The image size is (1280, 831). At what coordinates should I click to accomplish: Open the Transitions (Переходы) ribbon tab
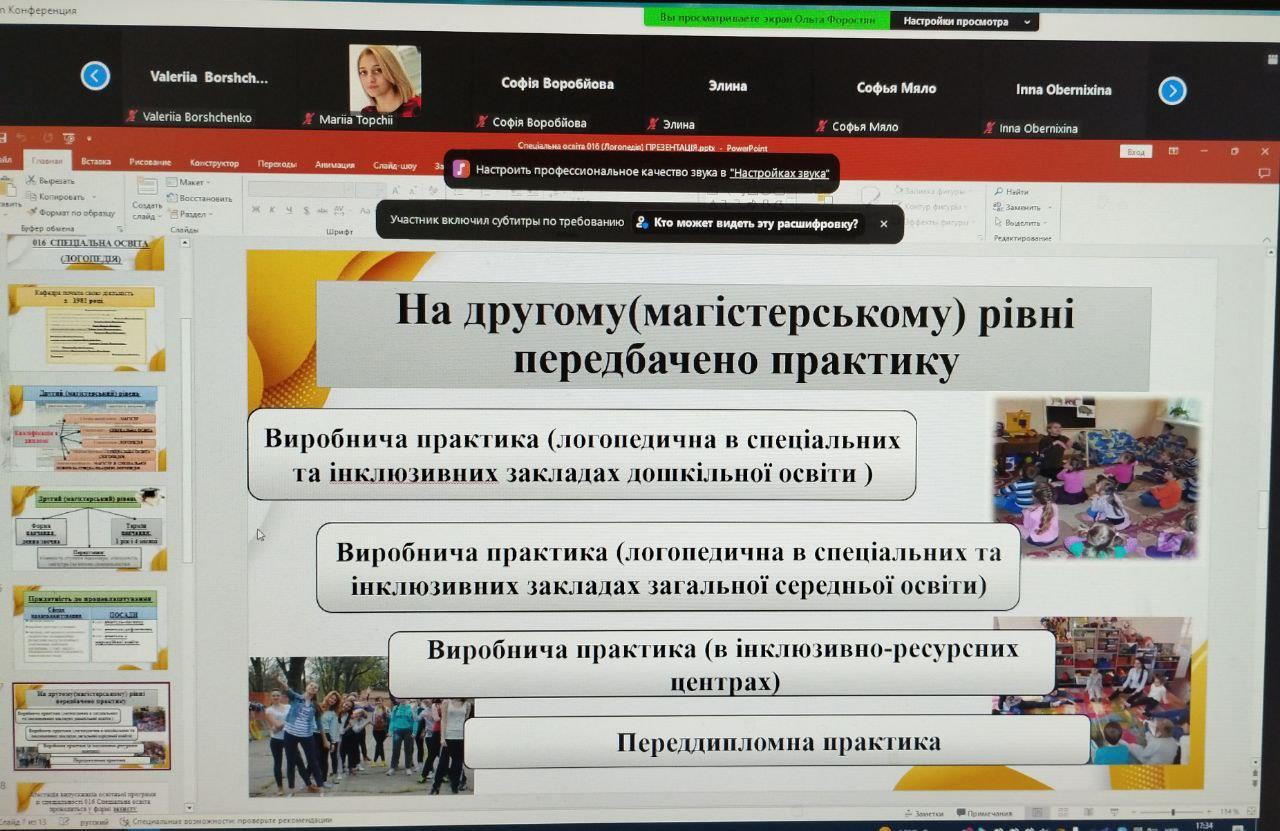277,164
